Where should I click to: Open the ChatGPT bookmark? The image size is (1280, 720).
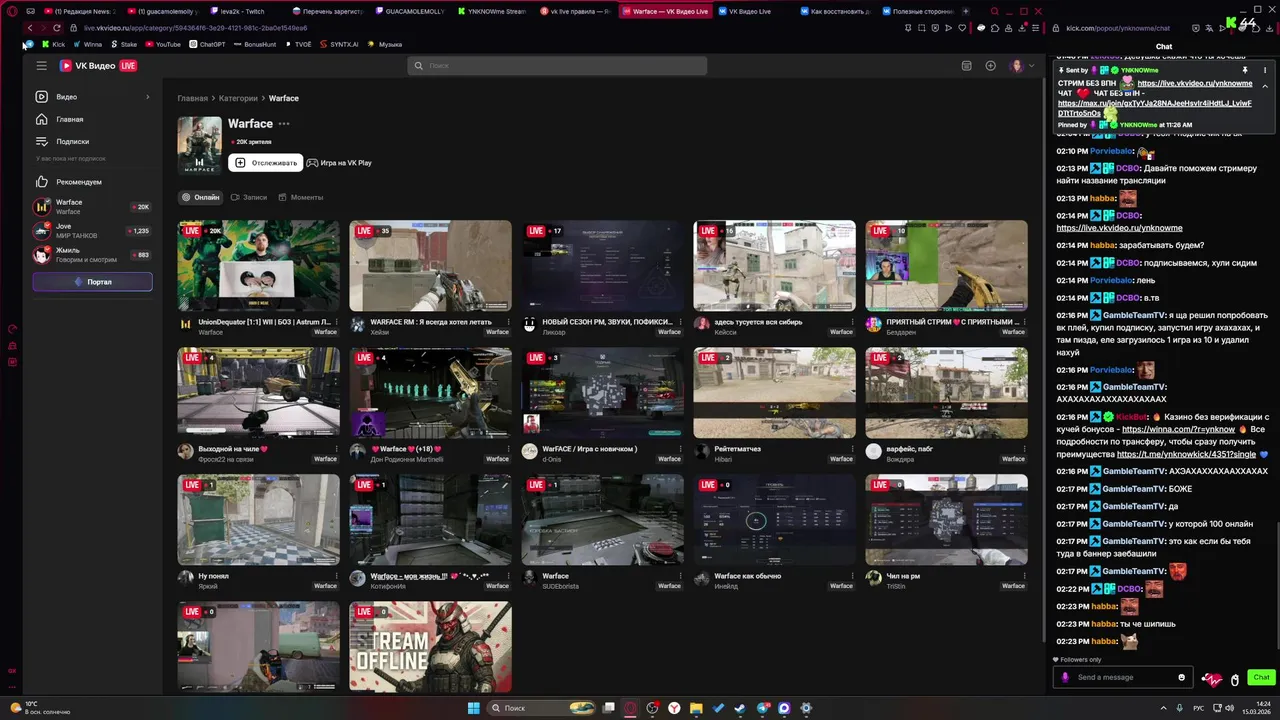pos(207,44)
